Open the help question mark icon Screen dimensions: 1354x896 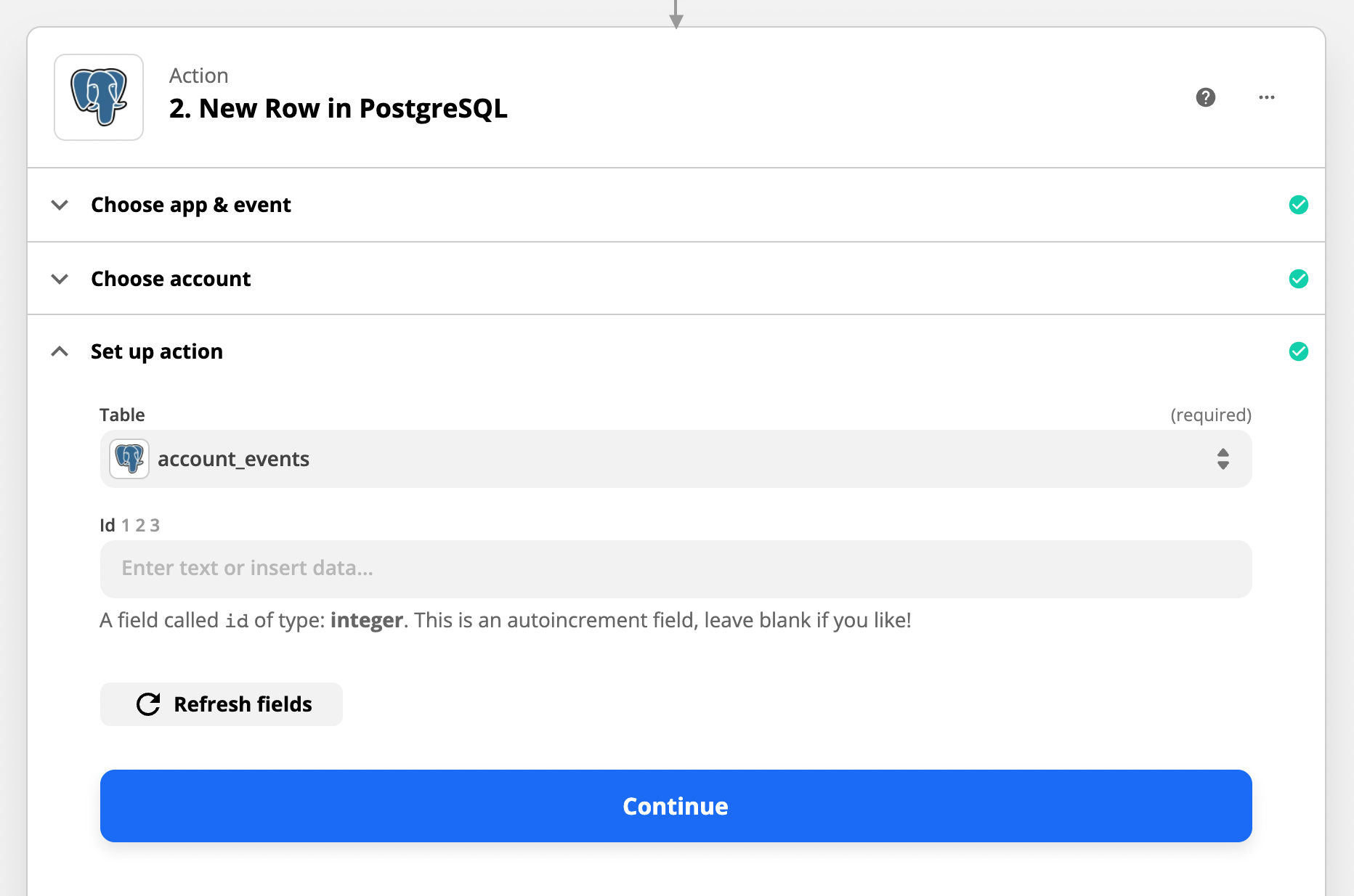pyautogui.click(x=1206, y=97)
